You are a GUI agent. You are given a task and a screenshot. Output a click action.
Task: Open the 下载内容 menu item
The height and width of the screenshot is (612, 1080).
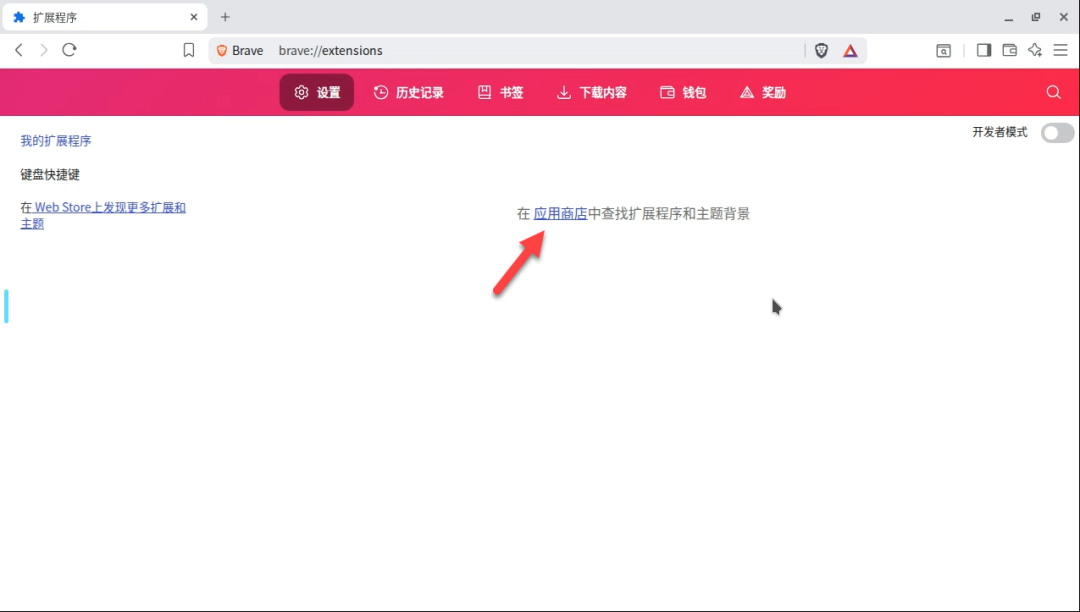click(x=592, y=92)
